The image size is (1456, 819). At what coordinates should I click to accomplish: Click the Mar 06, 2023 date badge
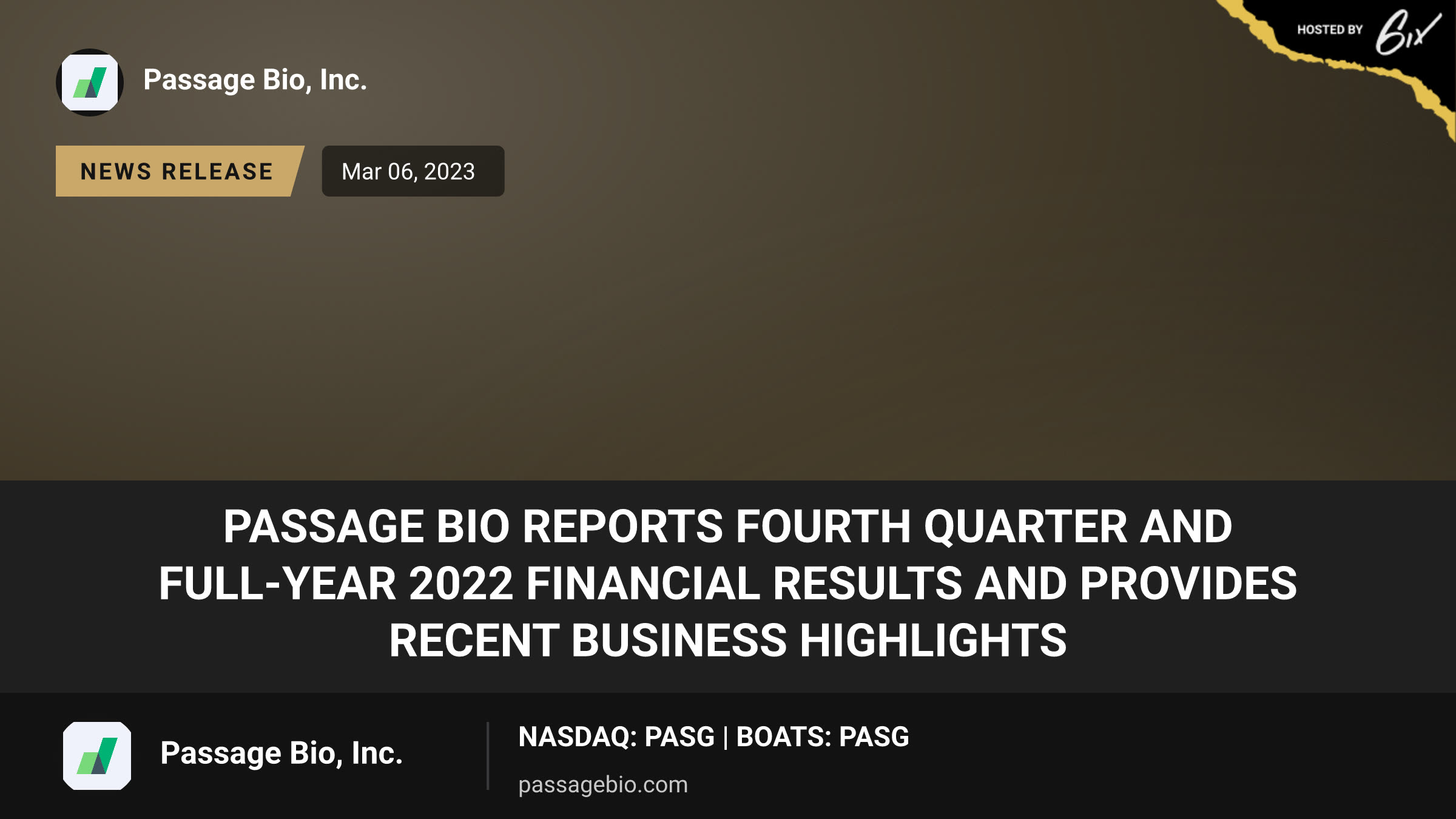pos(413,171)
